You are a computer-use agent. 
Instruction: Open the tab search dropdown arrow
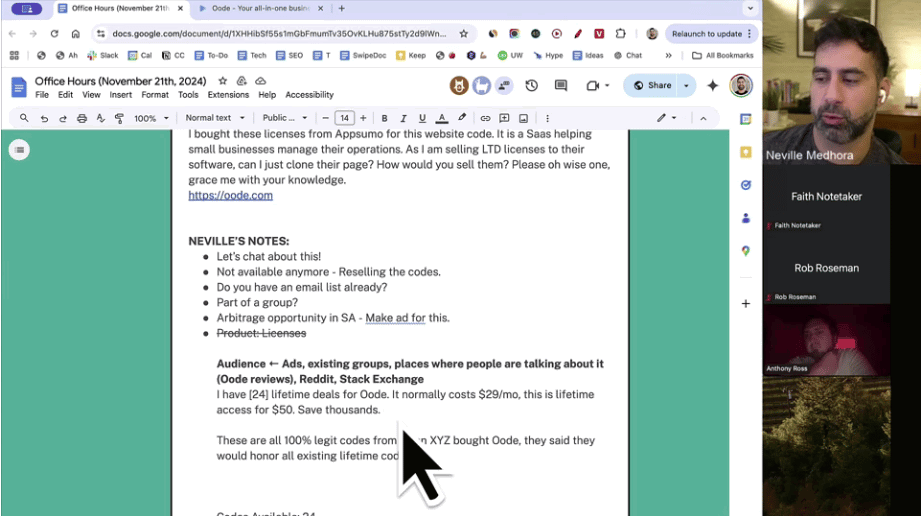pos(750,8)
